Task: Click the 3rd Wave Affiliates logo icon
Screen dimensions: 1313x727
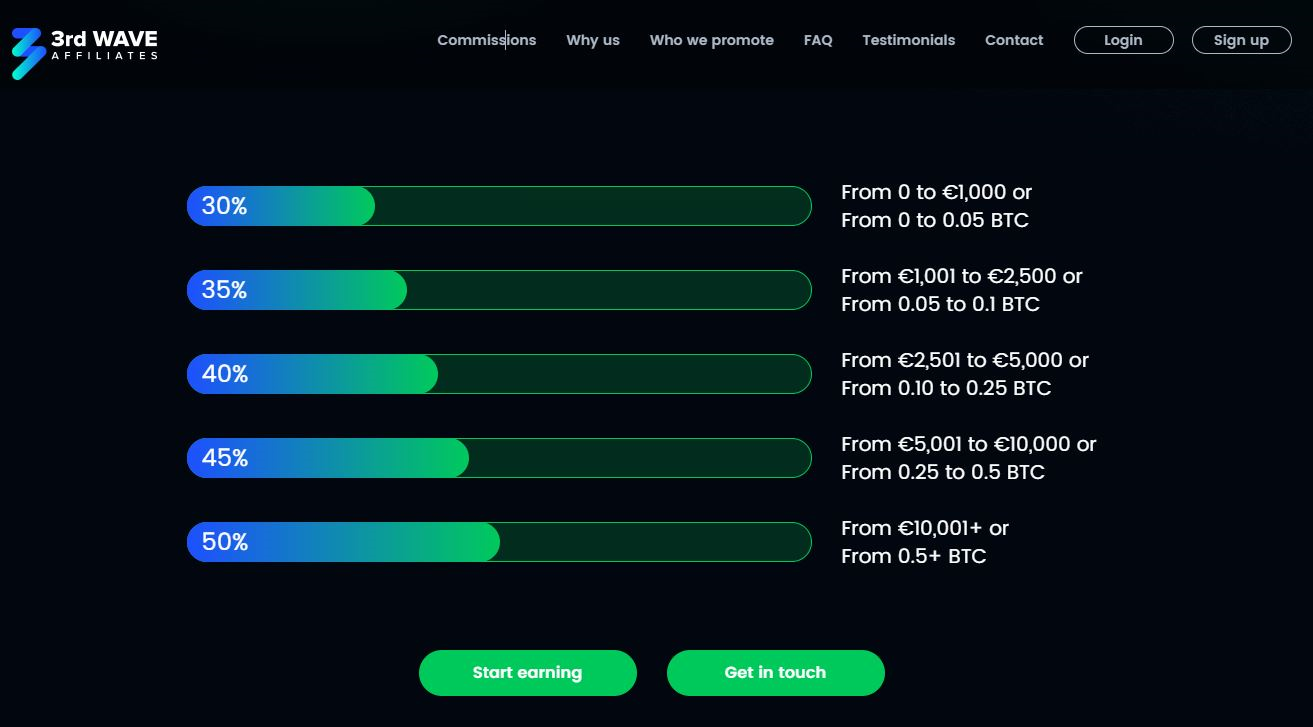Action: coord(28,53)
